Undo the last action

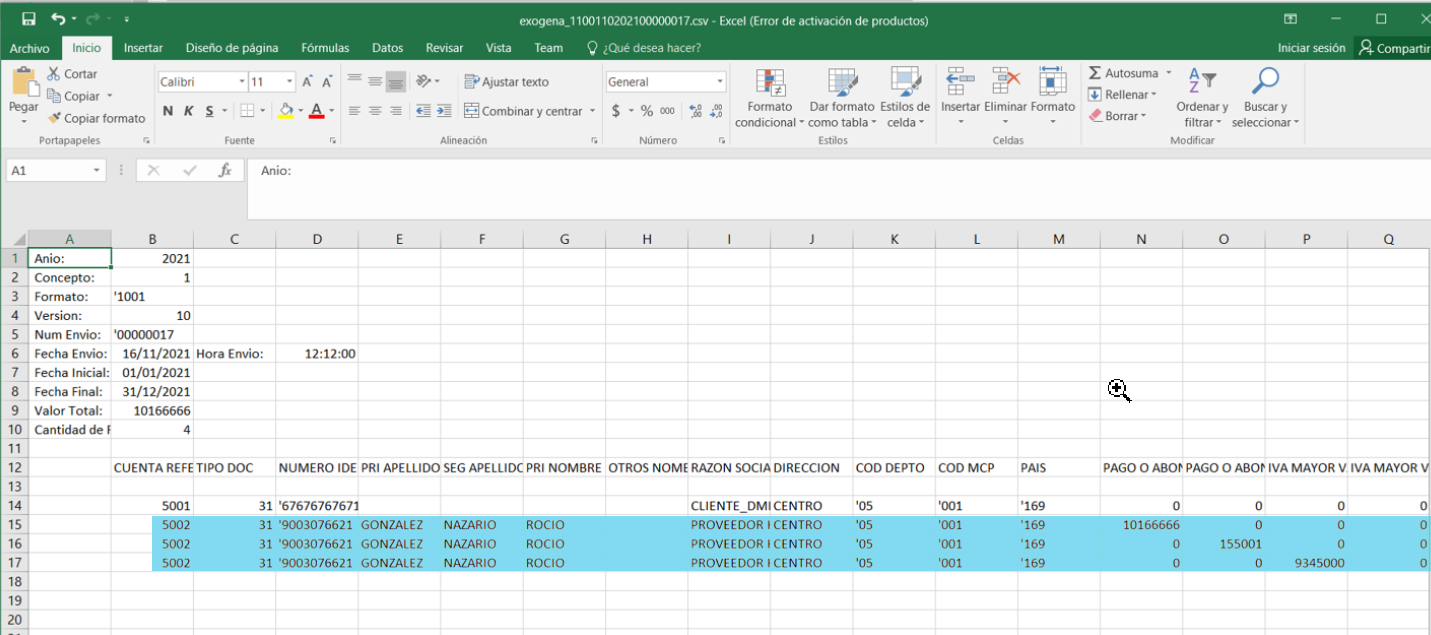point(58,19)
